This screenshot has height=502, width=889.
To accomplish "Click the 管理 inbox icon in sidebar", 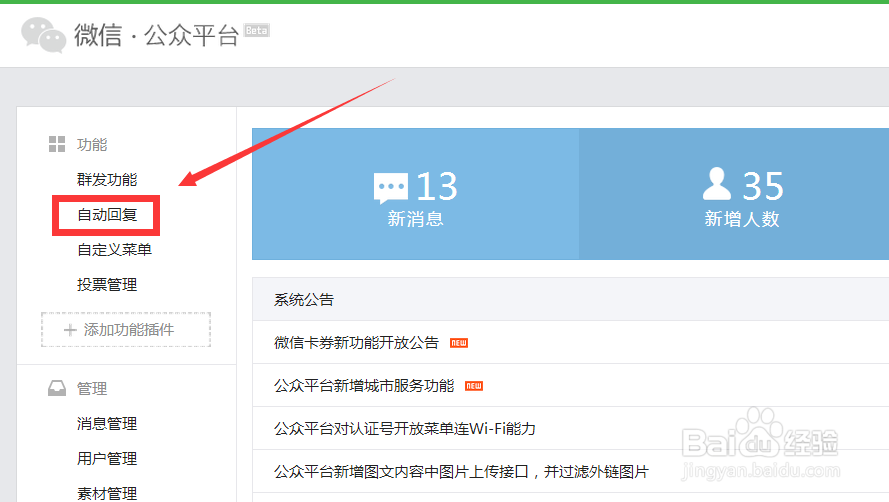I will tap(57, 388).
